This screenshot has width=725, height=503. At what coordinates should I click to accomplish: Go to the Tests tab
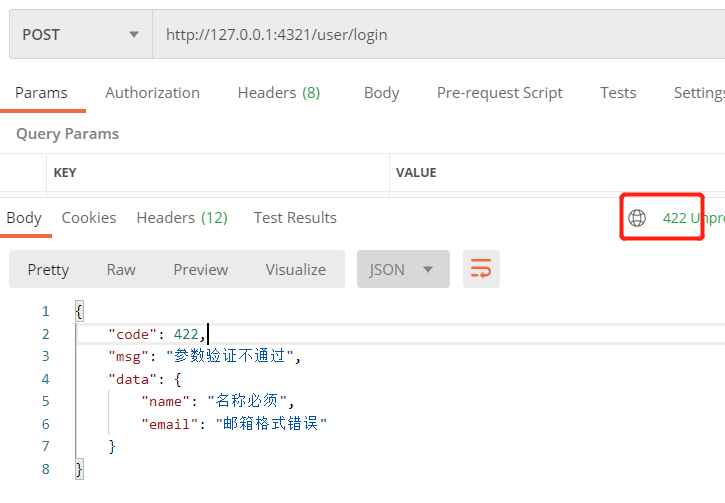(x=618, y=93)
